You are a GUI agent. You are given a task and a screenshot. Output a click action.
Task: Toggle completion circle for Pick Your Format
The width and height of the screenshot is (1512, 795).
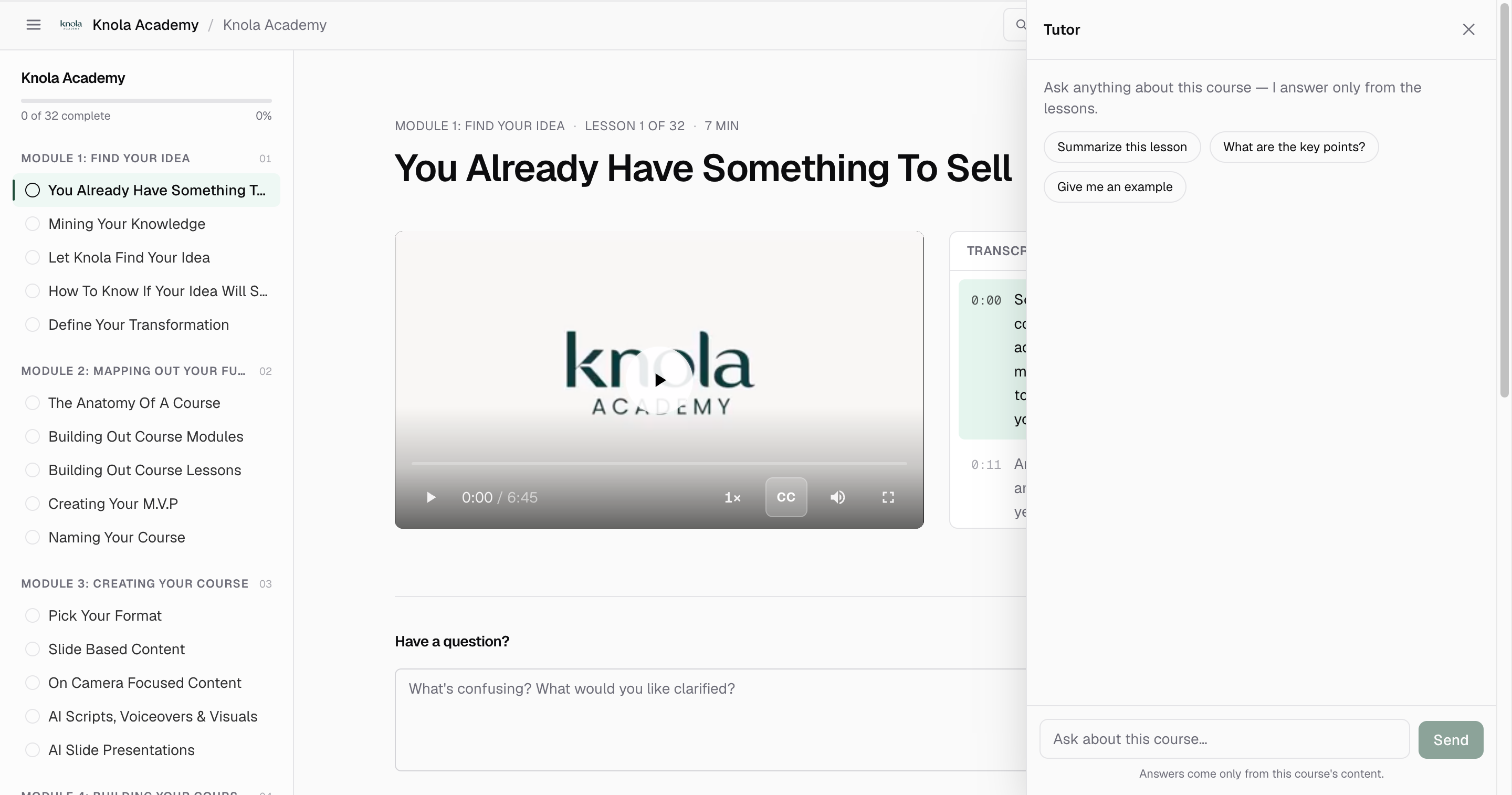(x=33, y=616)
